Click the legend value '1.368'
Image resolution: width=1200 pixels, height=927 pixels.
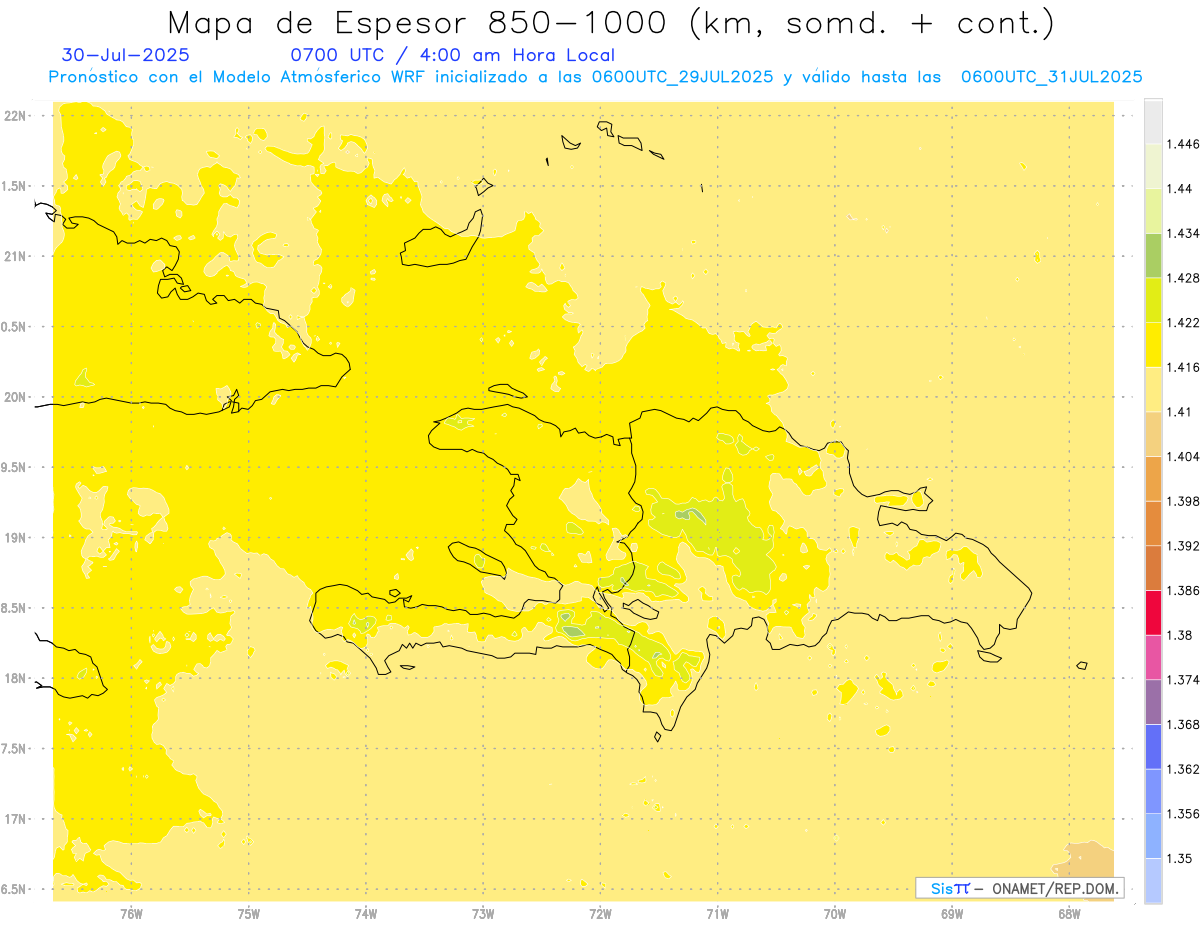click(1183, 725)
